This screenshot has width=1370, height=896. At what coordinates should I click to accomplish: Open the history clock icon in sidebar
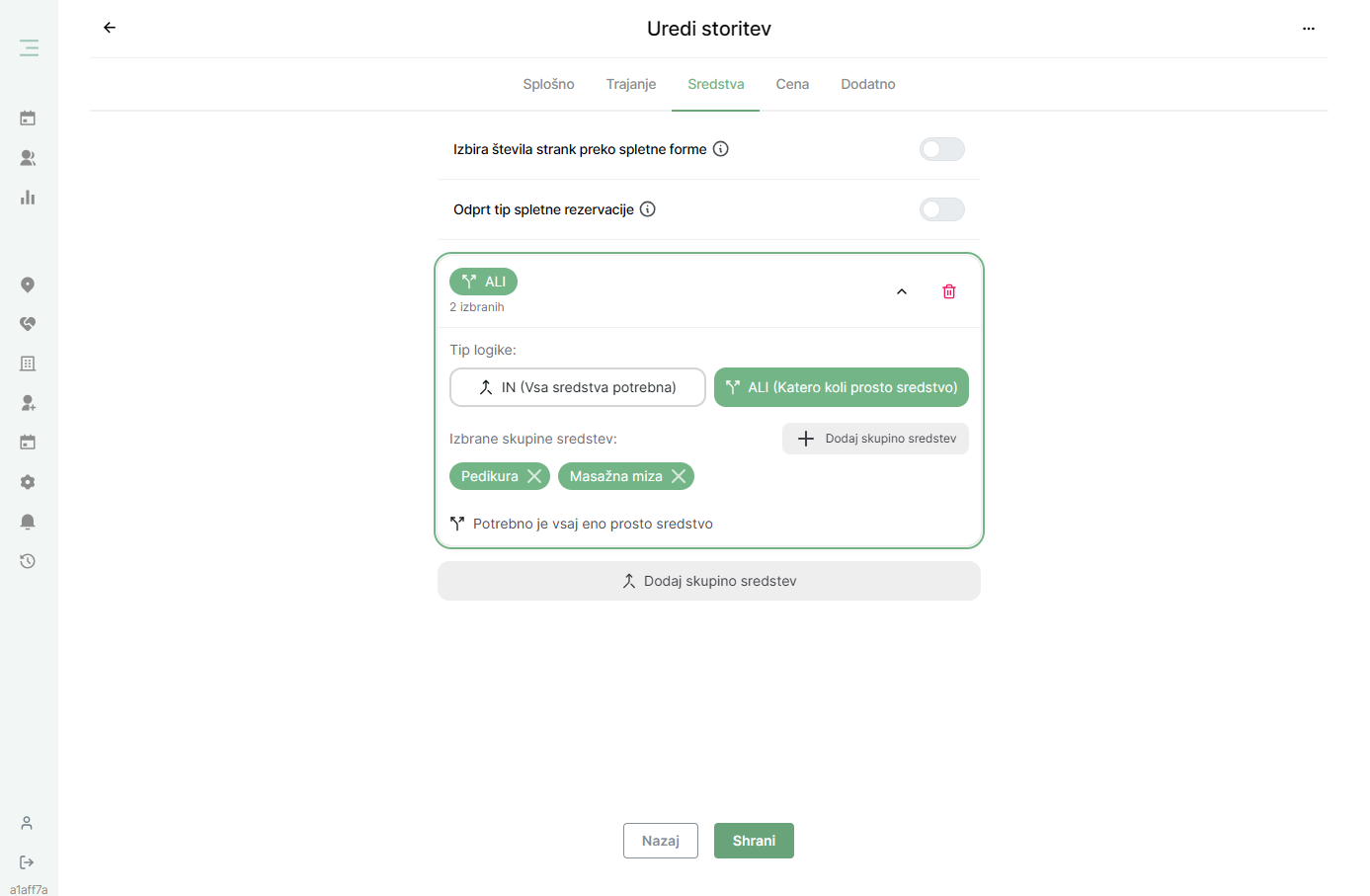(28, 561)
